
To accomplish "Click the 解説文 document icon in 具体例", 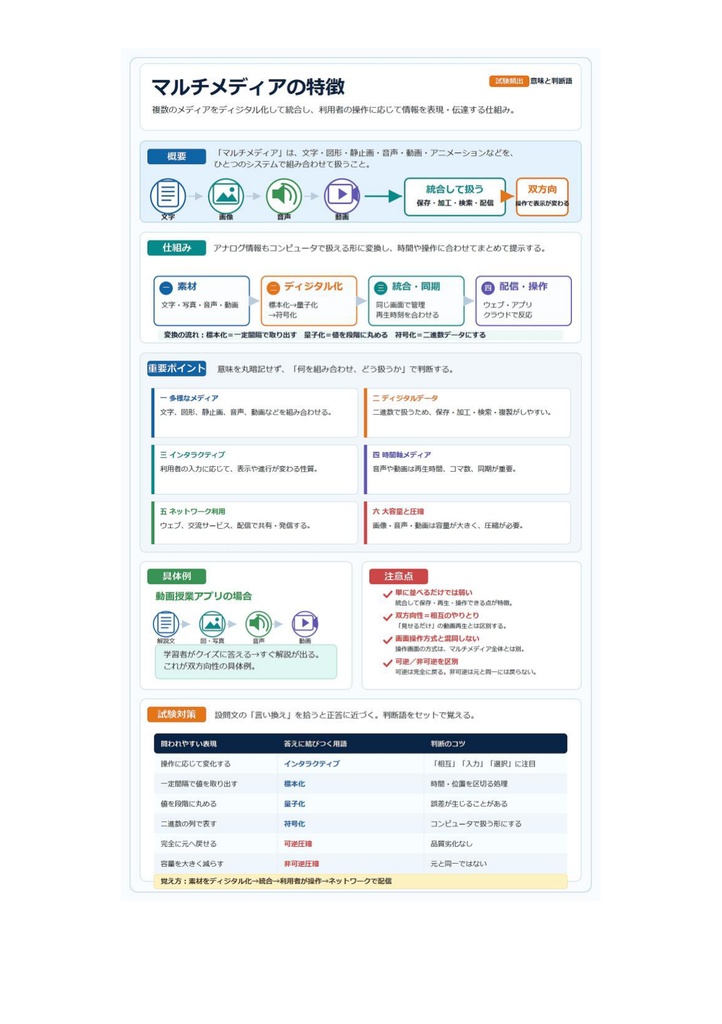I will (x=166, y=624).
